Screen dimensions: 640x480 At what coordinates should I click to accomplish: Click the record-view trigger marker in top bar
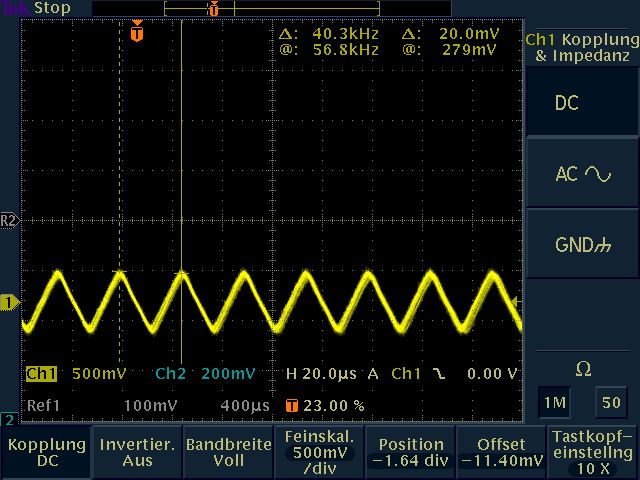pos(213,8)
